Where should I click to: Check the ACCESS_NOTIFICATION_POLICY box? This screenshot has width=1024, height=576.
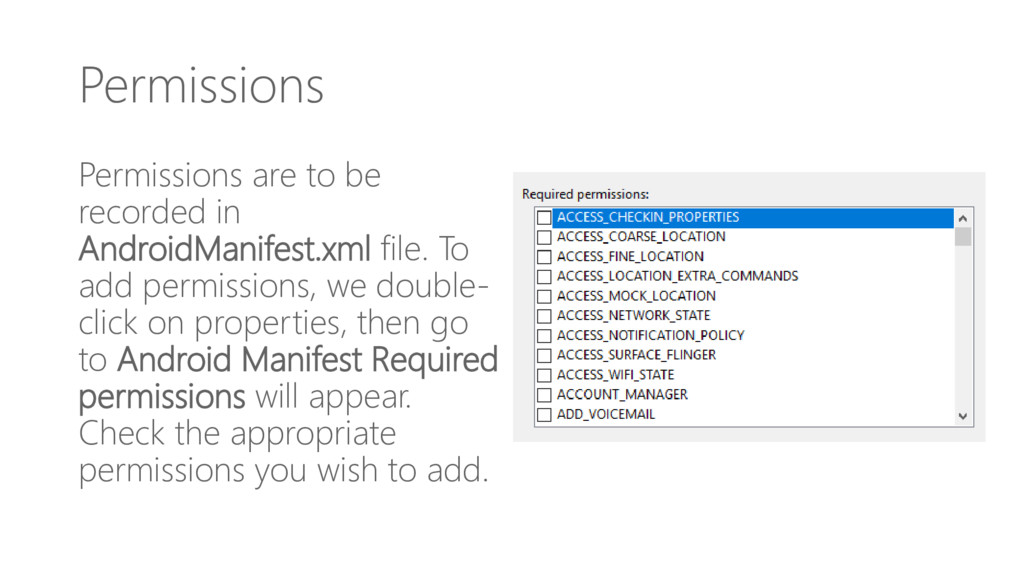[544, 336]
